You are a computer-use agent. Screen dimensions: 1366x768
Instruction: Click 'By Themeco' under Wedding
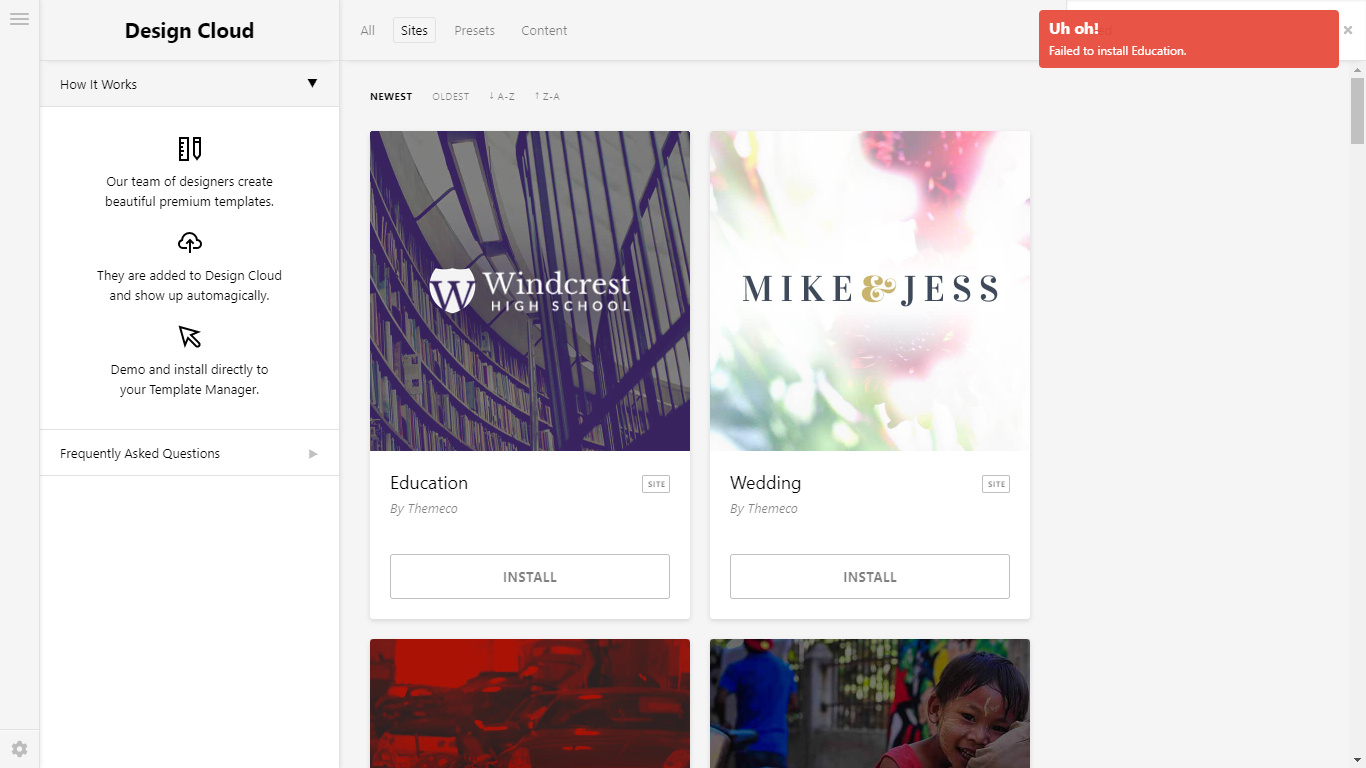[x=764, y=509]
